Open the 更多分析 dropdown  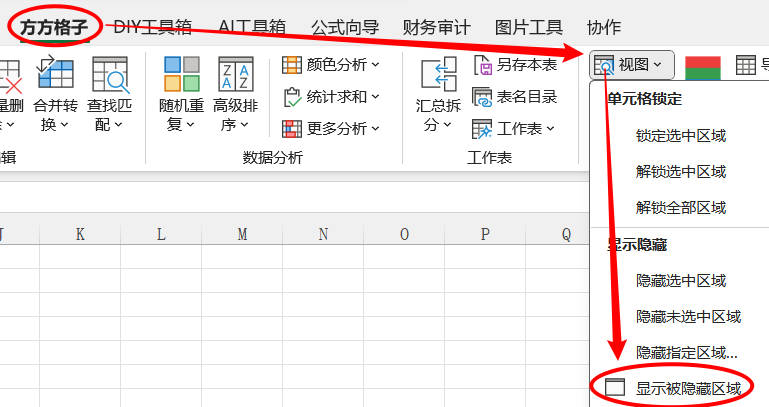331,128
